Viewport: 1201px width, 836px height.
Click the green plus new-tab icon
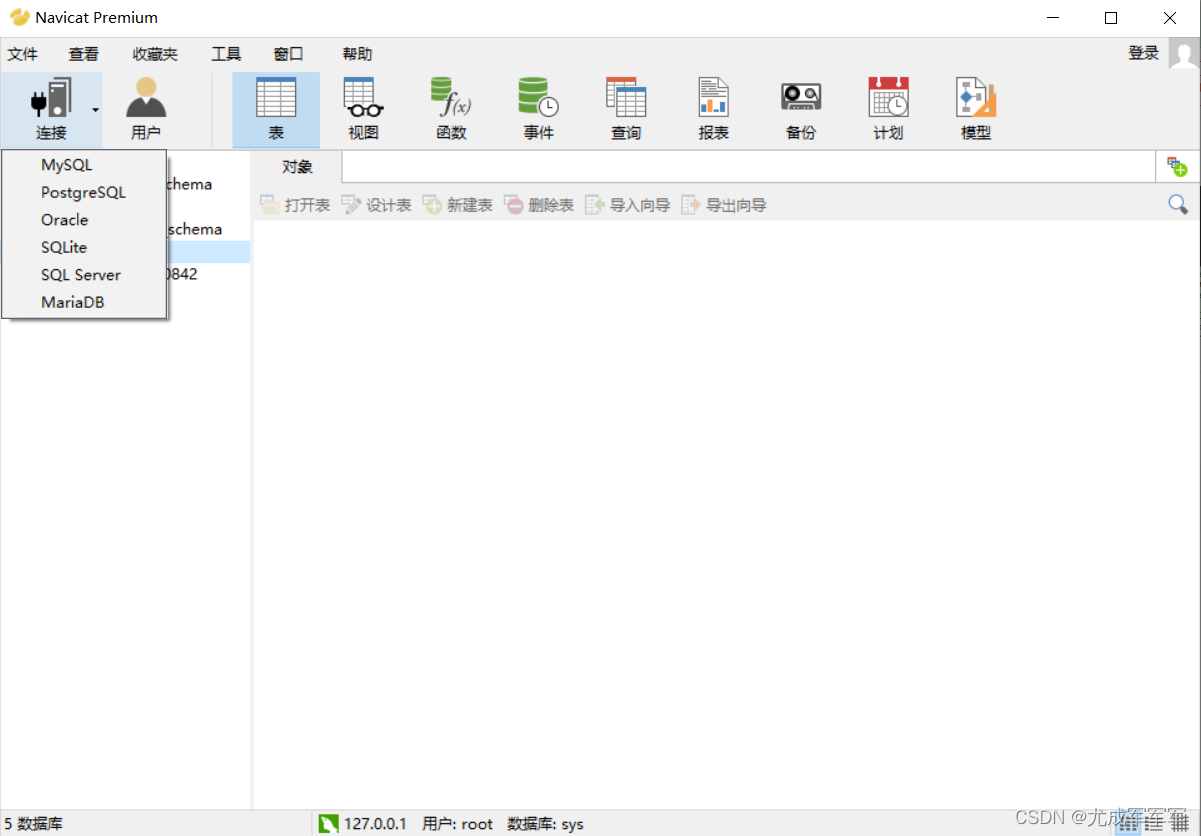(1177, 167)
